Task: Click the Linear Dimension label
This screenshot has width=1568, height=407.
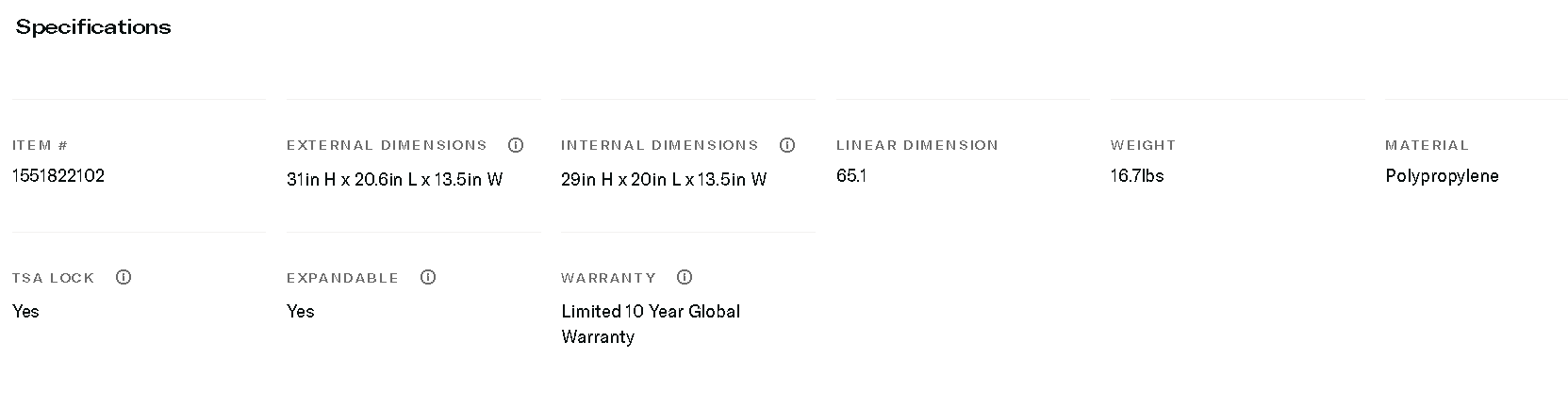Action: click(916, 145)
